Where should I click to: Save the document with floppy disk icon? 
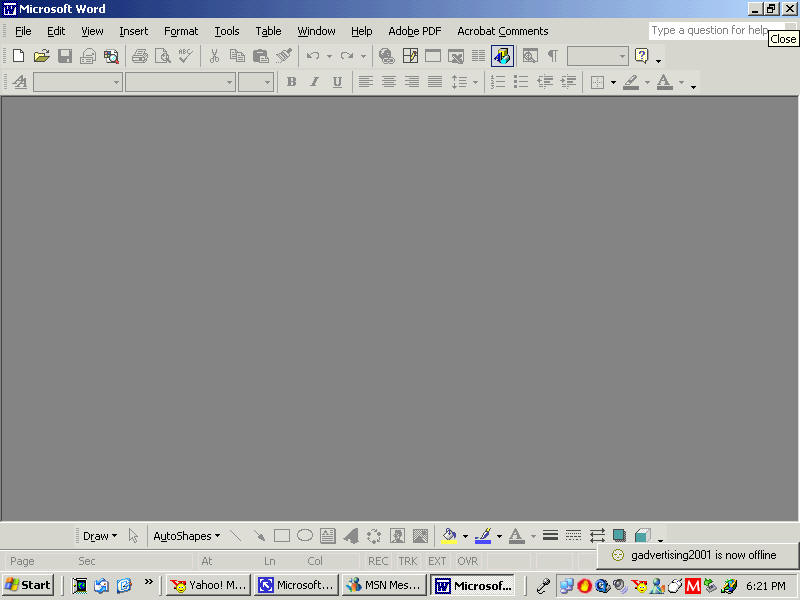65,56
